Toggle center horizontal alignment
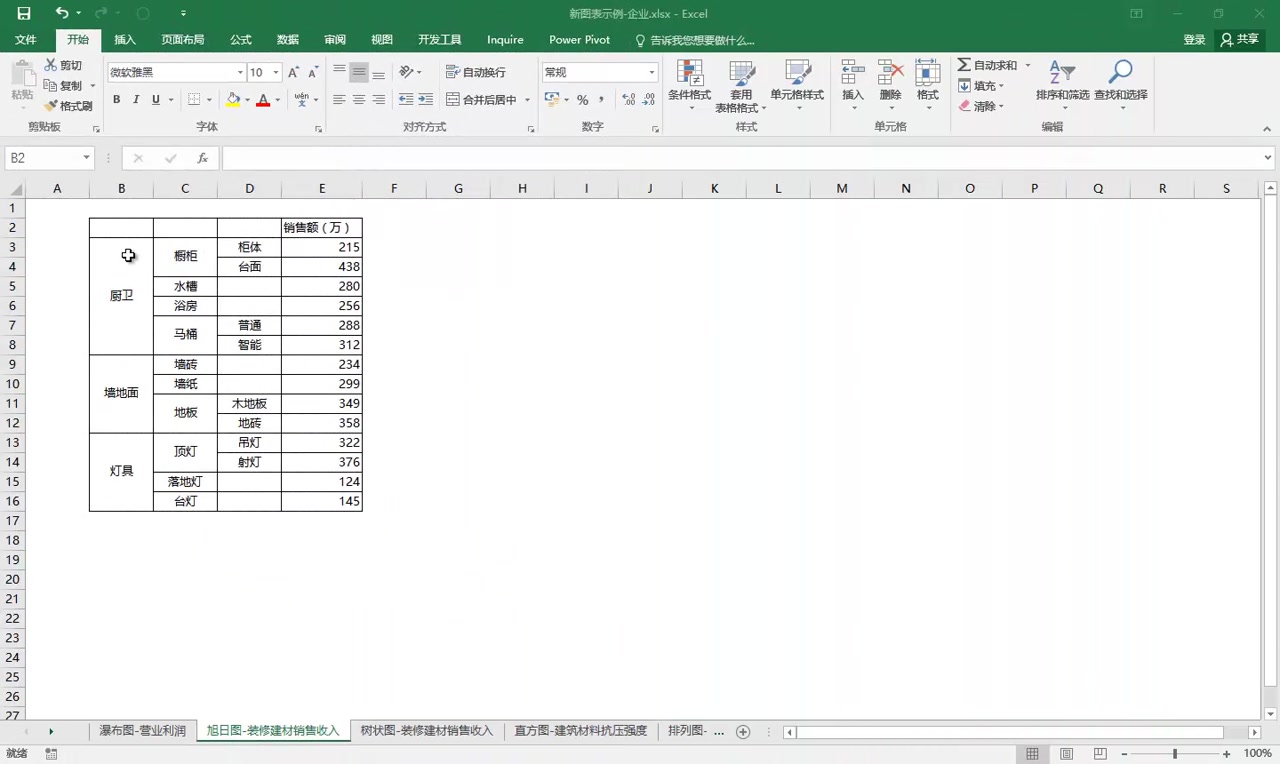Image resolution: width=1280 pixels, height=764 pixels. click(x=358, y=100)
